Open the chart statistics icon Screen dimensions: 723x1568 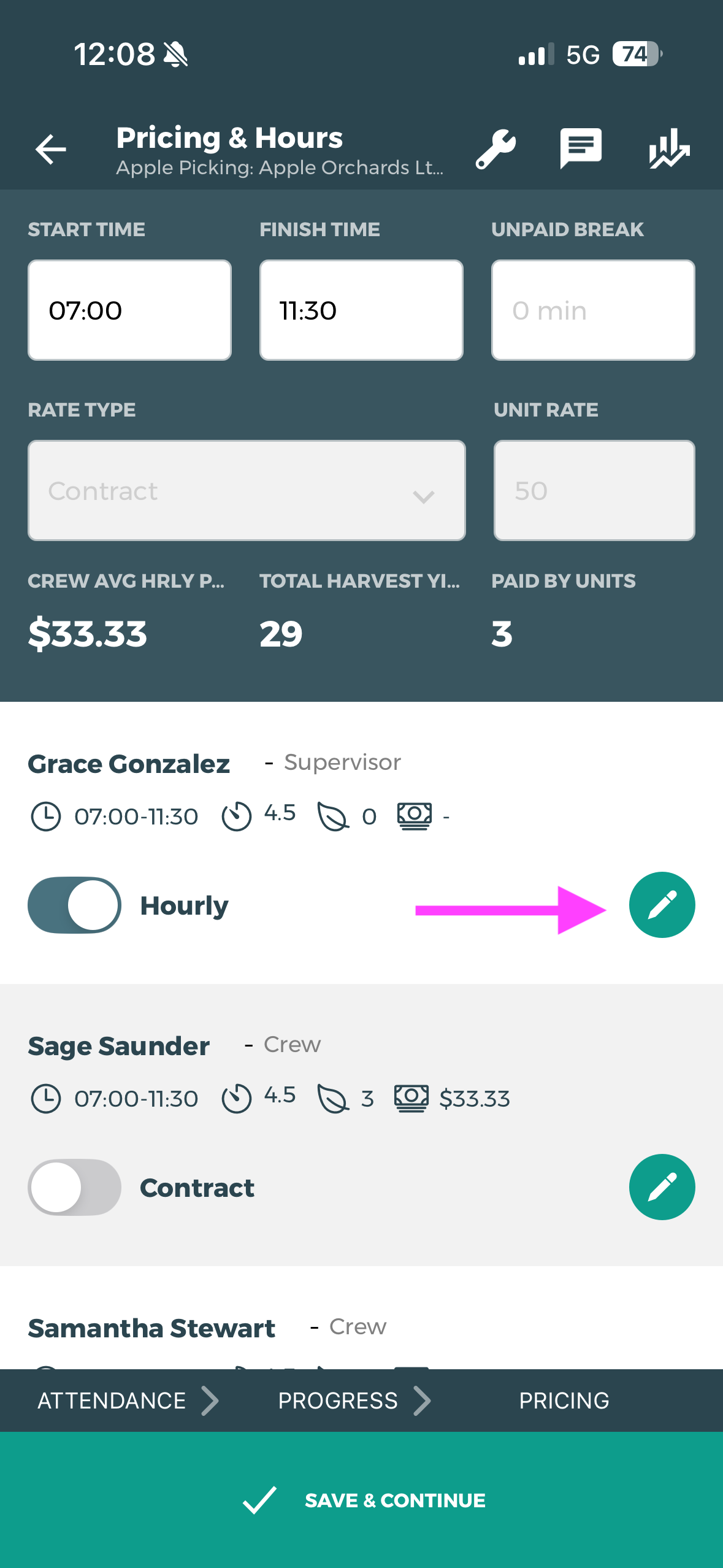tap(669, 149)
